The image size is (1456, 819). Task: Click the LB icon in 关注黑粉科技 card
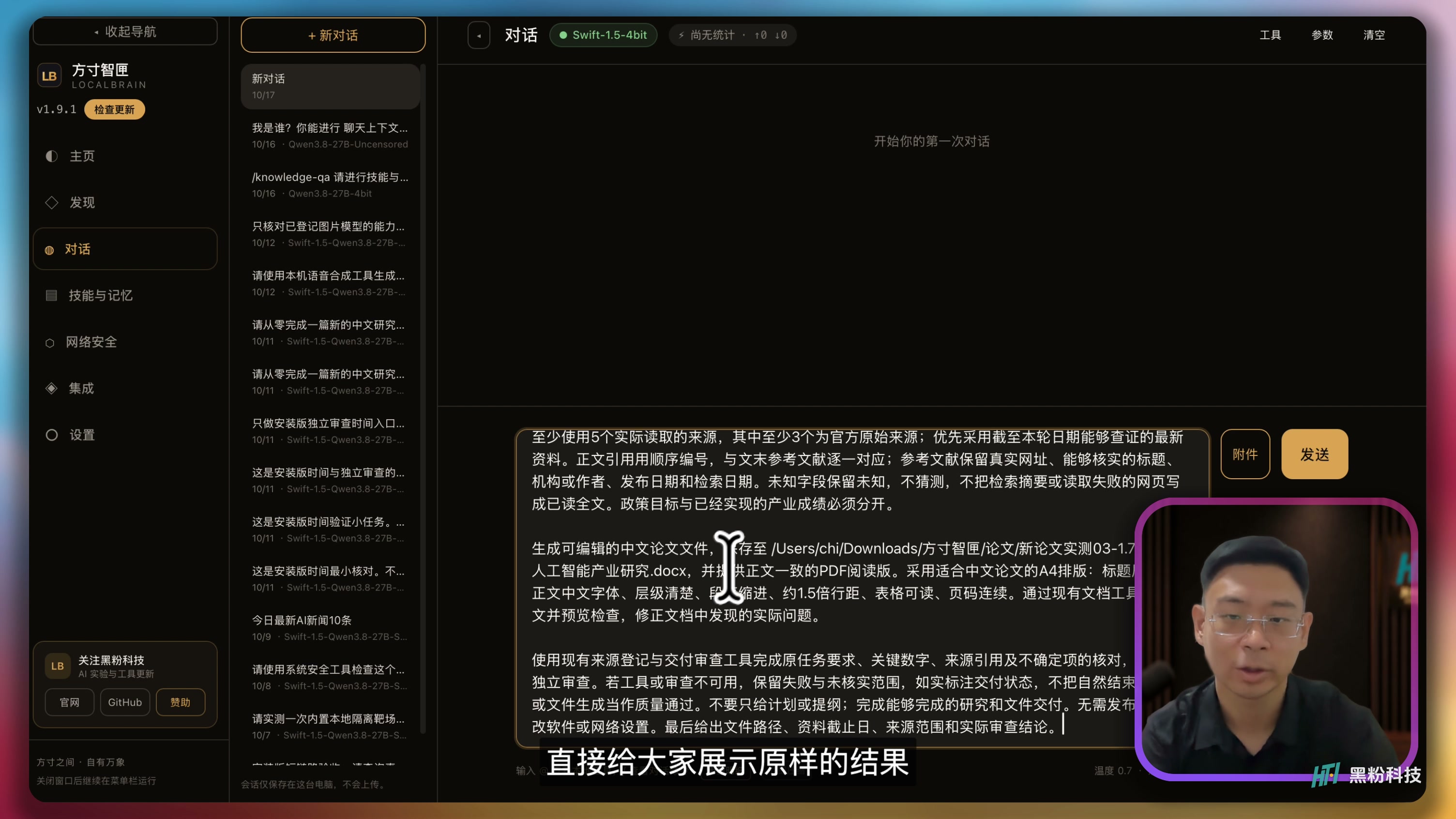click(58, 666)
